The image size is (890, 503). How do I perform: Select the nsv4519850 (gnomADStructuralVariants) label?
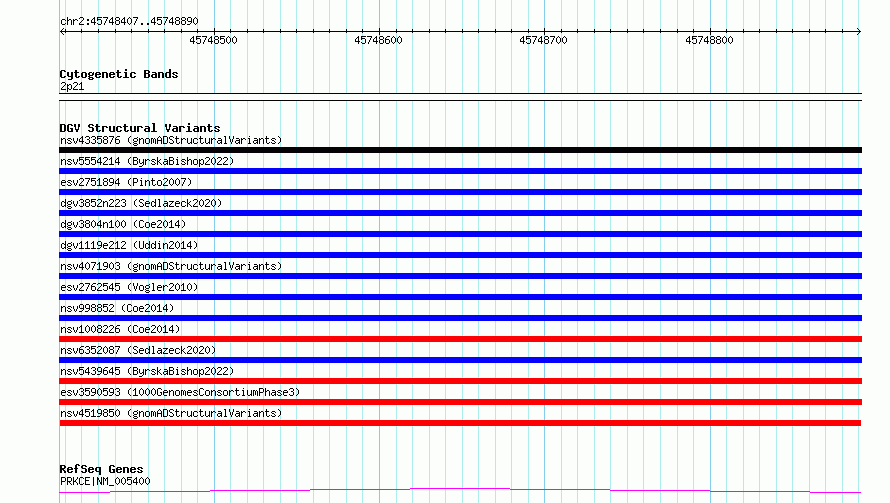[171, 413]
